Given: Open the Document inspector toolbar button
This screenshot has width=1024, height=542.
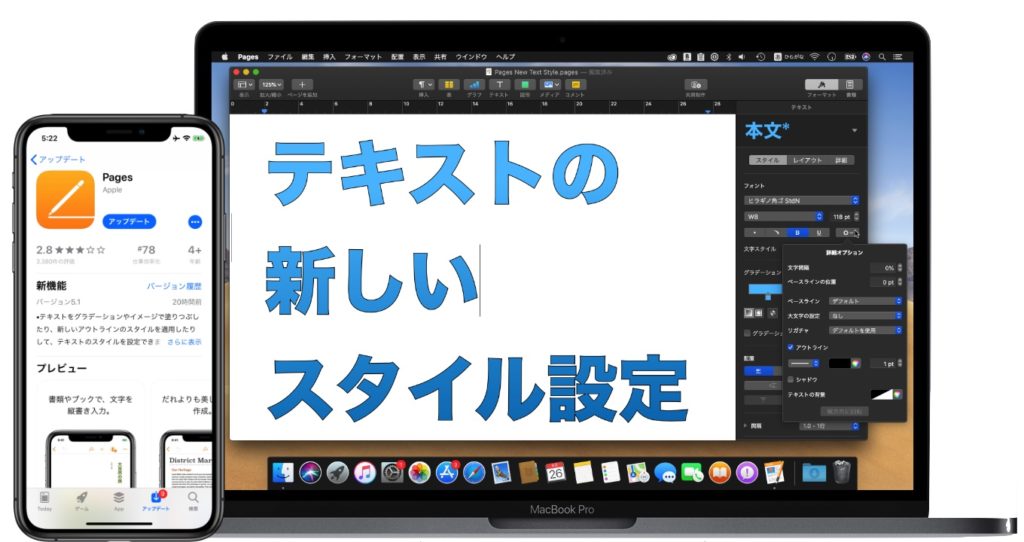Looking at the screenshot, I should (x=850, y=85).
